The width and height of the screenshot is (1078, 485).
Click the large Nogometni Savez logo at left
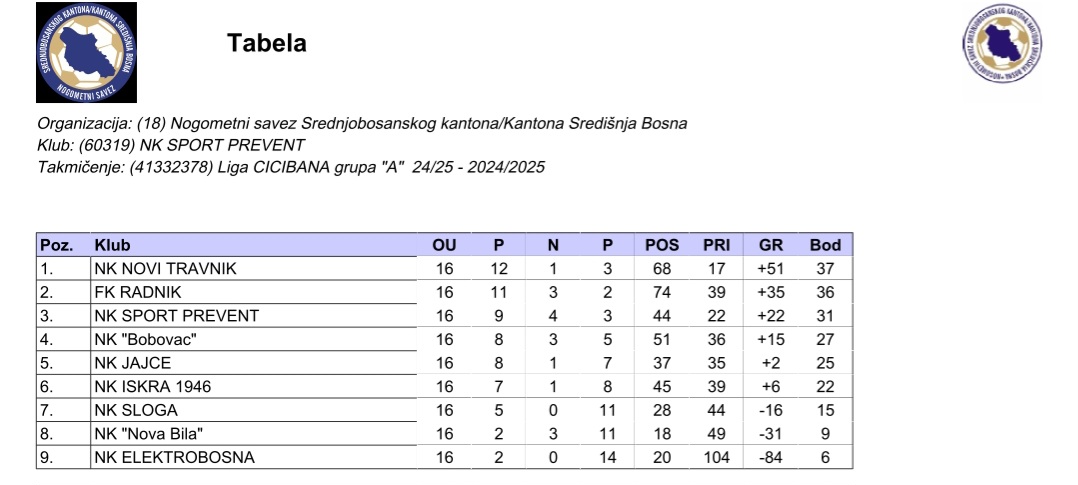click(87, 52)
